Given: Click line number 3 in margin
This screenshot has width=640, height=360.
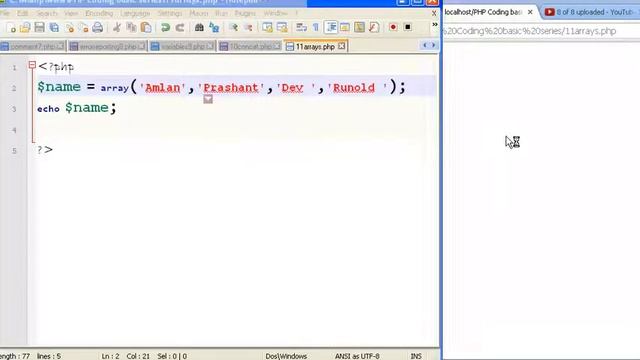Looking at the screenshot, I should point(14,109).
